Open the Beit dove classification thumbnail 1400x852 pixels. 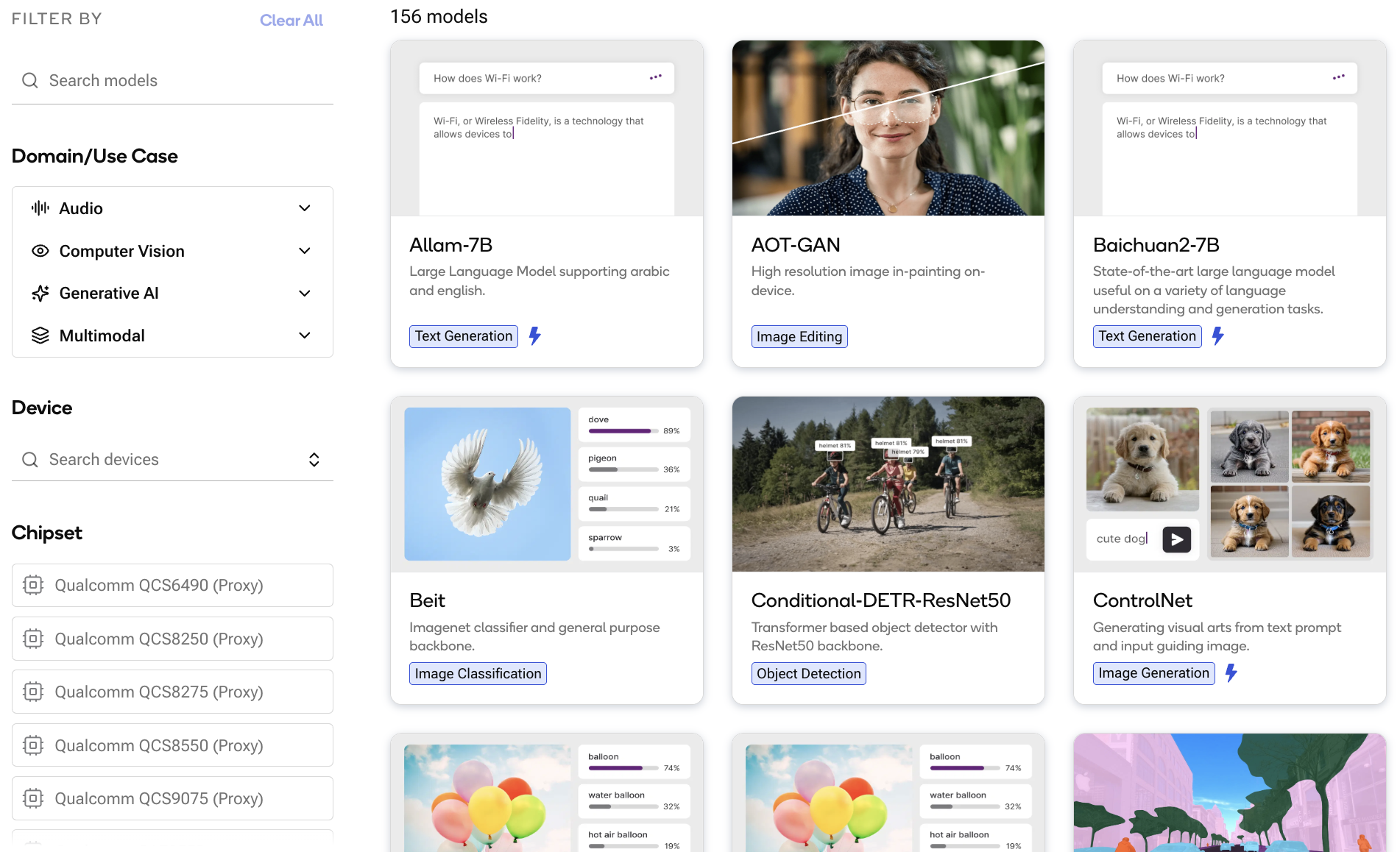(487, 484)
